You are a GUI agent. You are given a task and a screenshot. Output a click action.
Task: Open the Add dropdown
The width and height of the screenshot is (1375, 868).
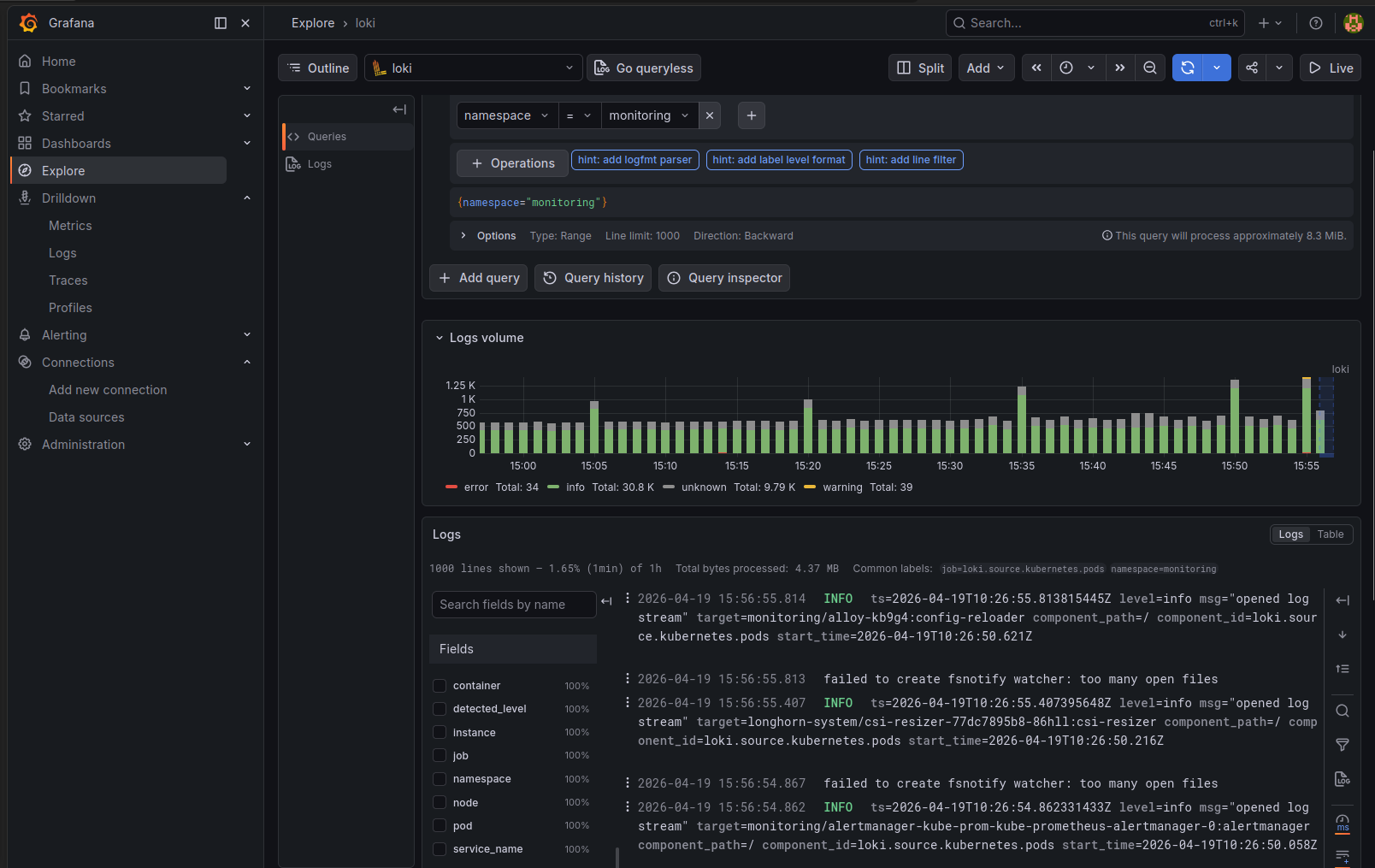point(986,68)
